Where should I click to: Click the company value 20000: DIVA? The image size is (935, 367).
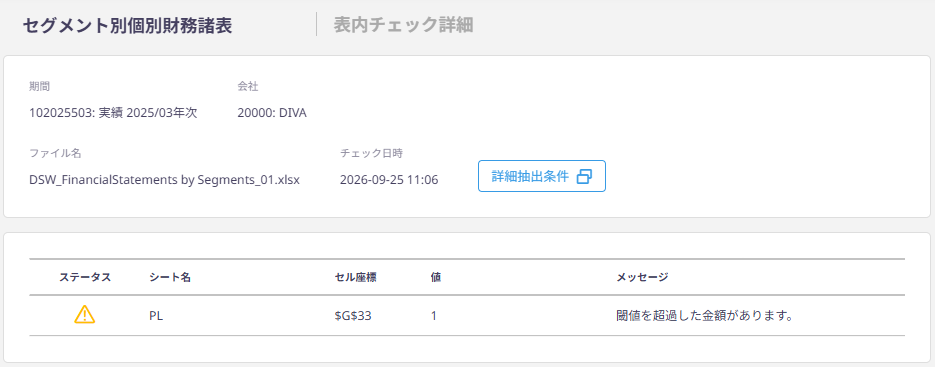tap(272, 113)
